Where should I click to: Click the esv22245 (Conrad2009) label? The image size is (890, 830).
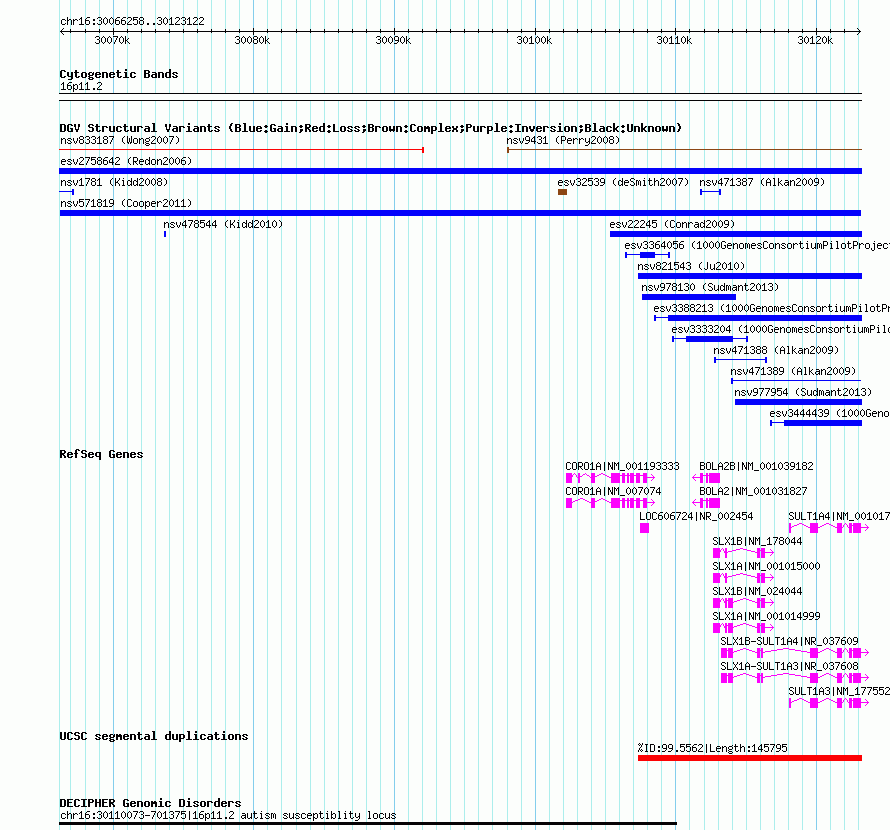(672, 224)
